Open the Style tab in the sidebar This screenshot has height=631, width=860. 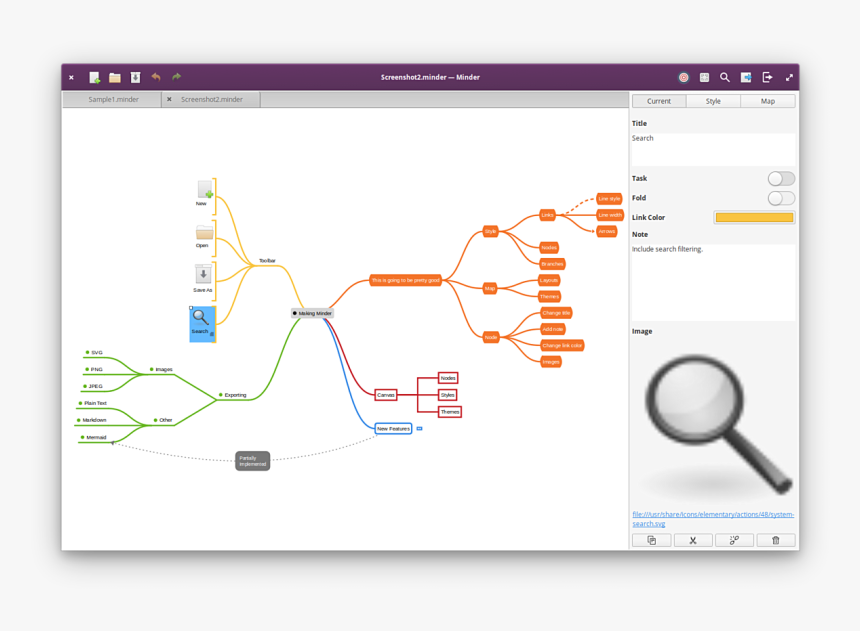pos(713,101)
